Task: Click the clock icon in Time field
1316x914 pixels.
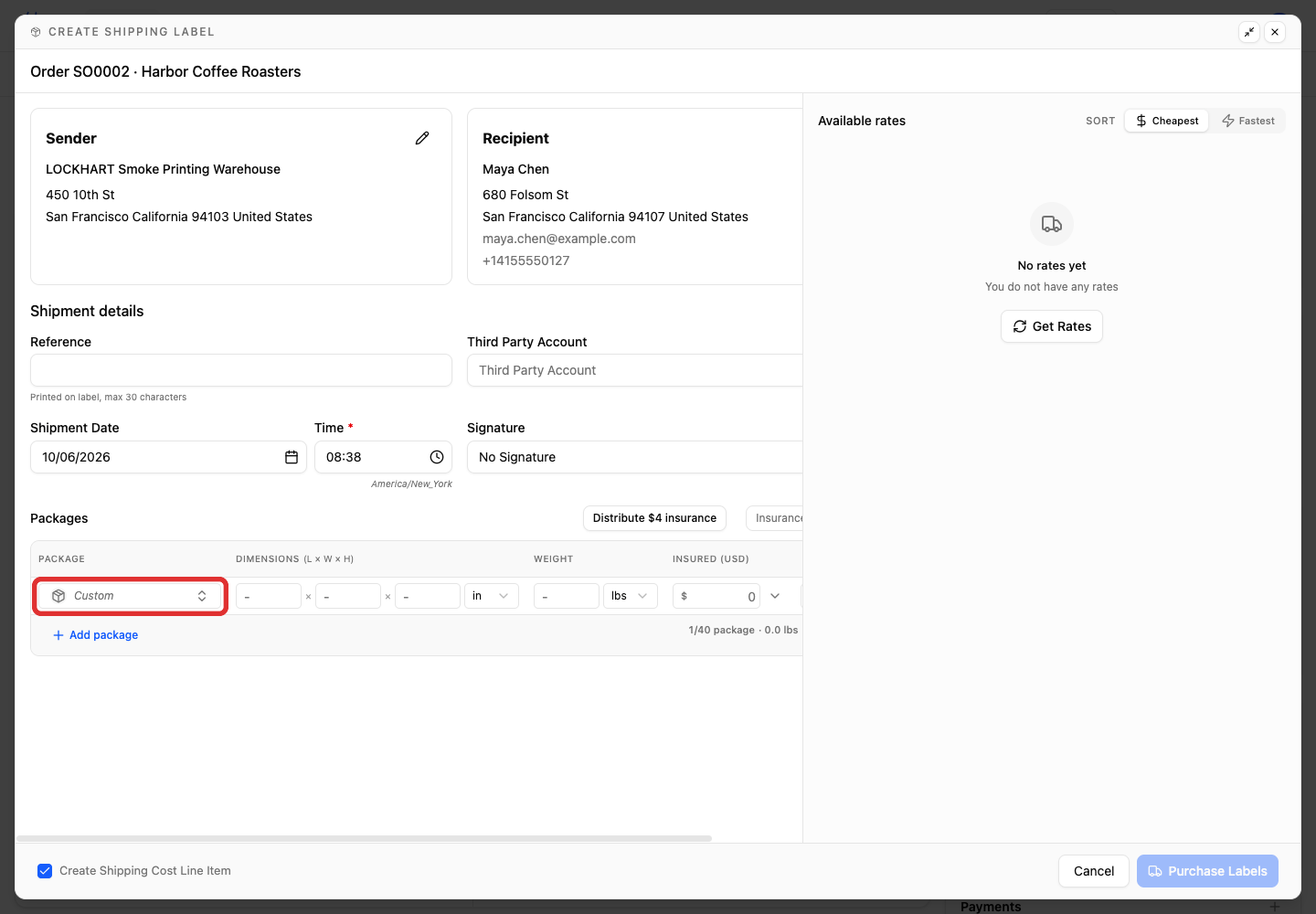Action: pyautogui.click(x=437, y=457)
